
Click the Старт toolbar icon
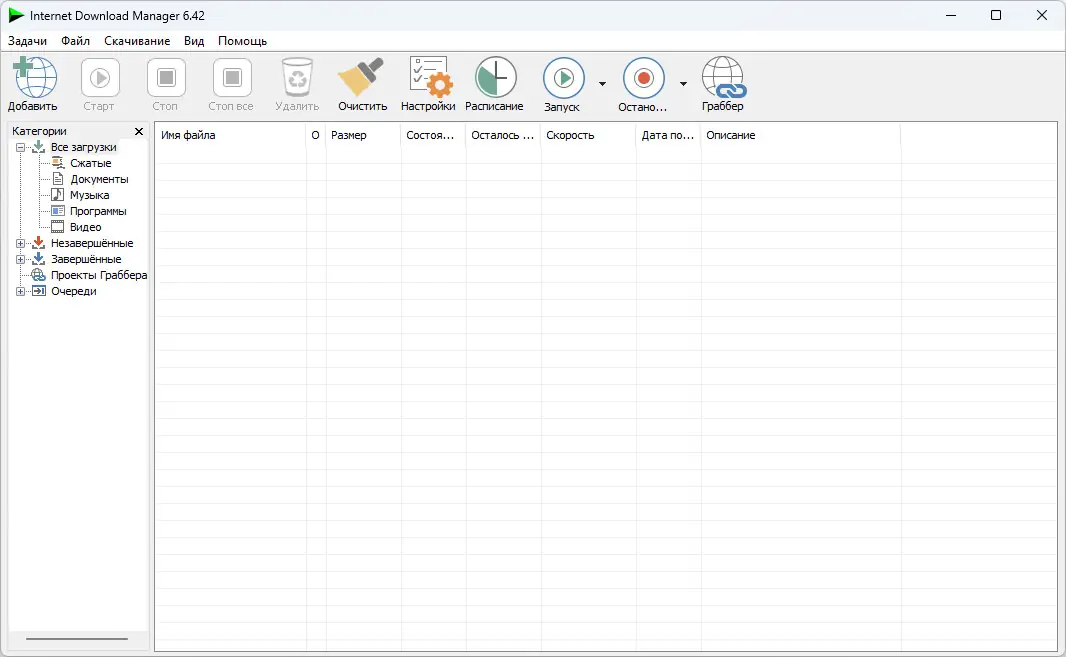coord(100,78)
